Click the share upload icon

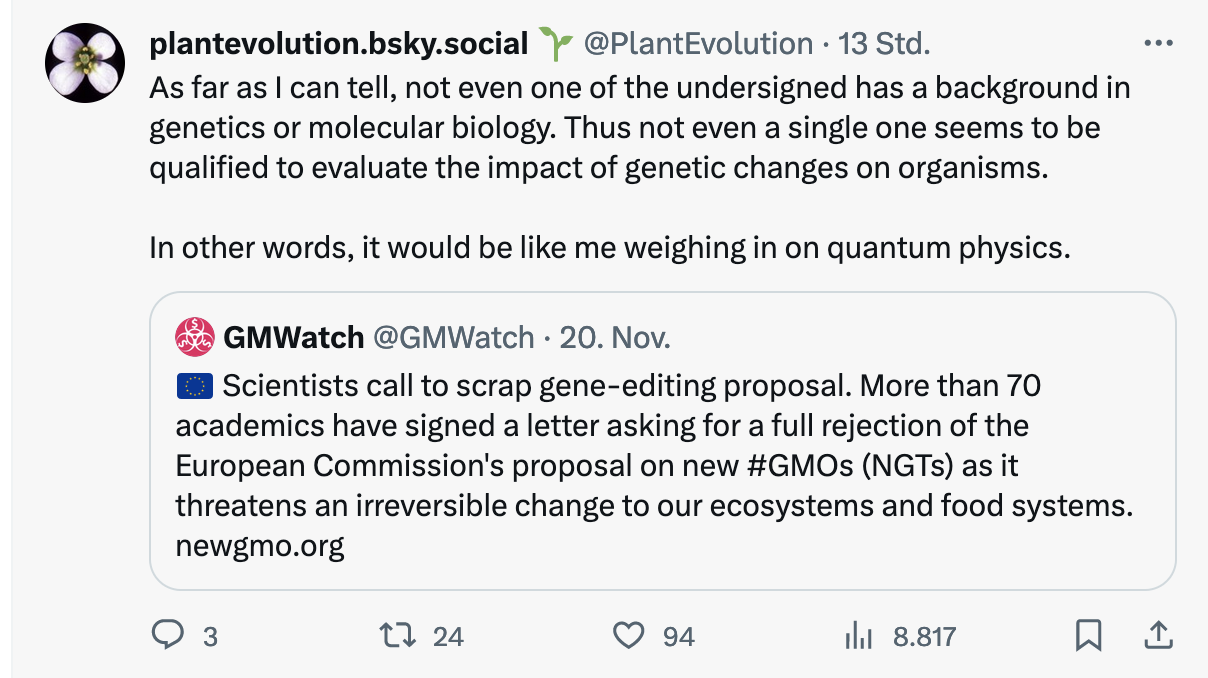[1156, 635]
